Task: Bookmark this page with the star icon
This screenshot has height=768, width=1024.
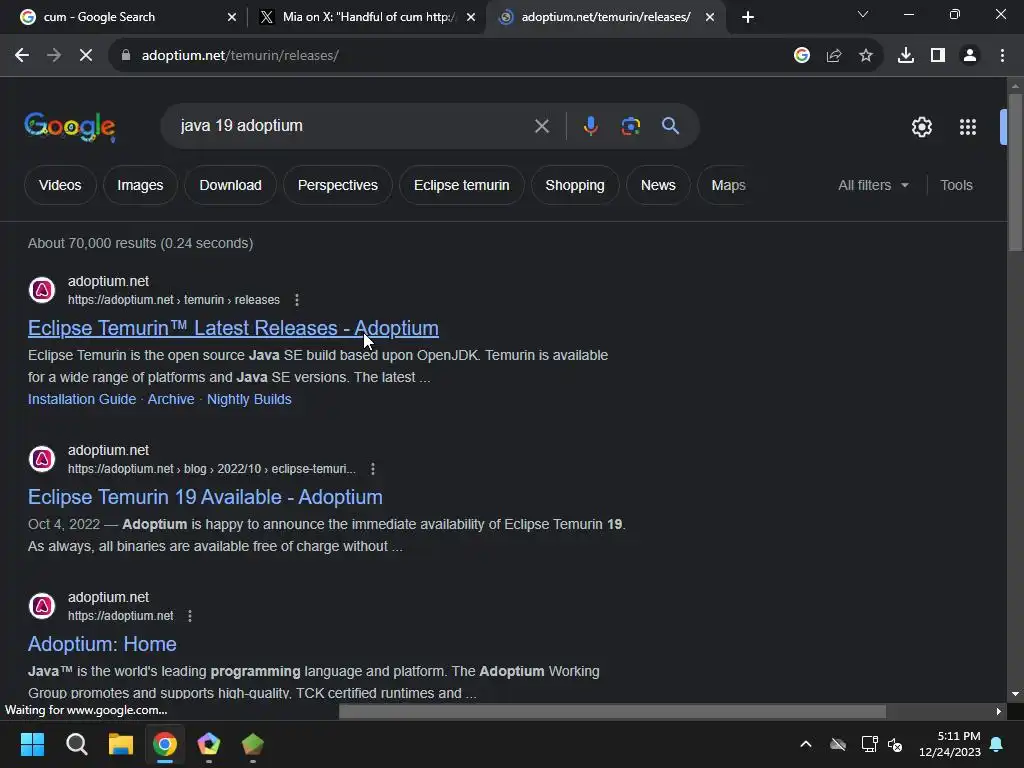Action: (866, 56)
